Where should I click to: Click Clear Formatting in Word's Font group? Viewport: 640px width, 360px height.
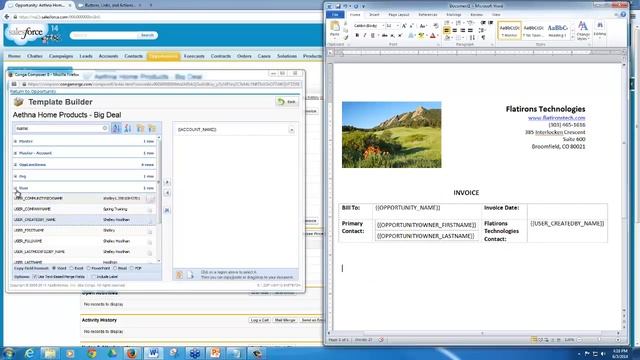[x=436, y=26]
